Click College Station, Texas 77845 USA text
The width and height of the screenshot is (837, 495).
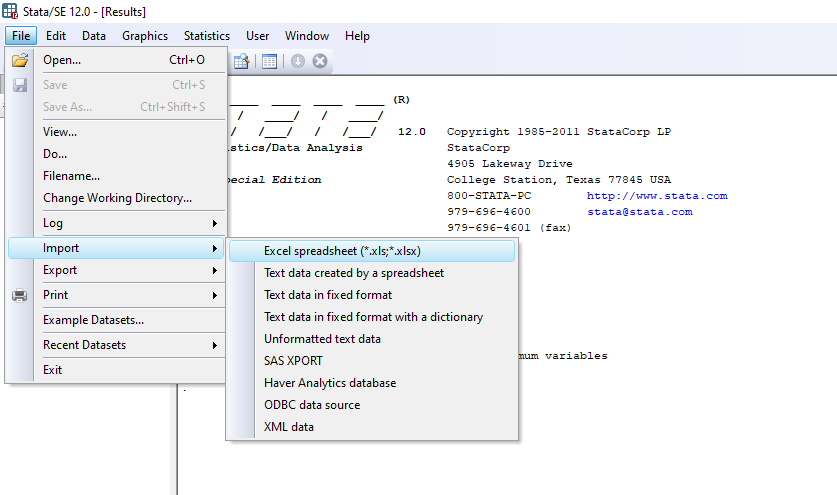(x=559, y=180)
